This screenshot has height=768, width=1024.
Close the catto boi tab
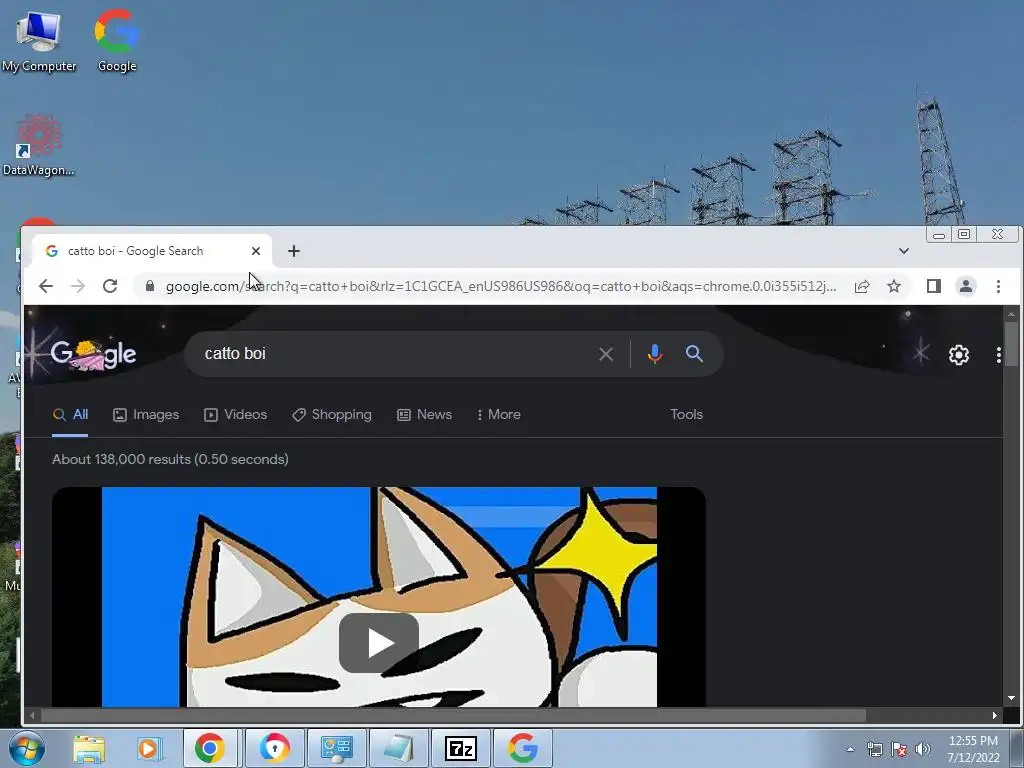coord(256,251)
